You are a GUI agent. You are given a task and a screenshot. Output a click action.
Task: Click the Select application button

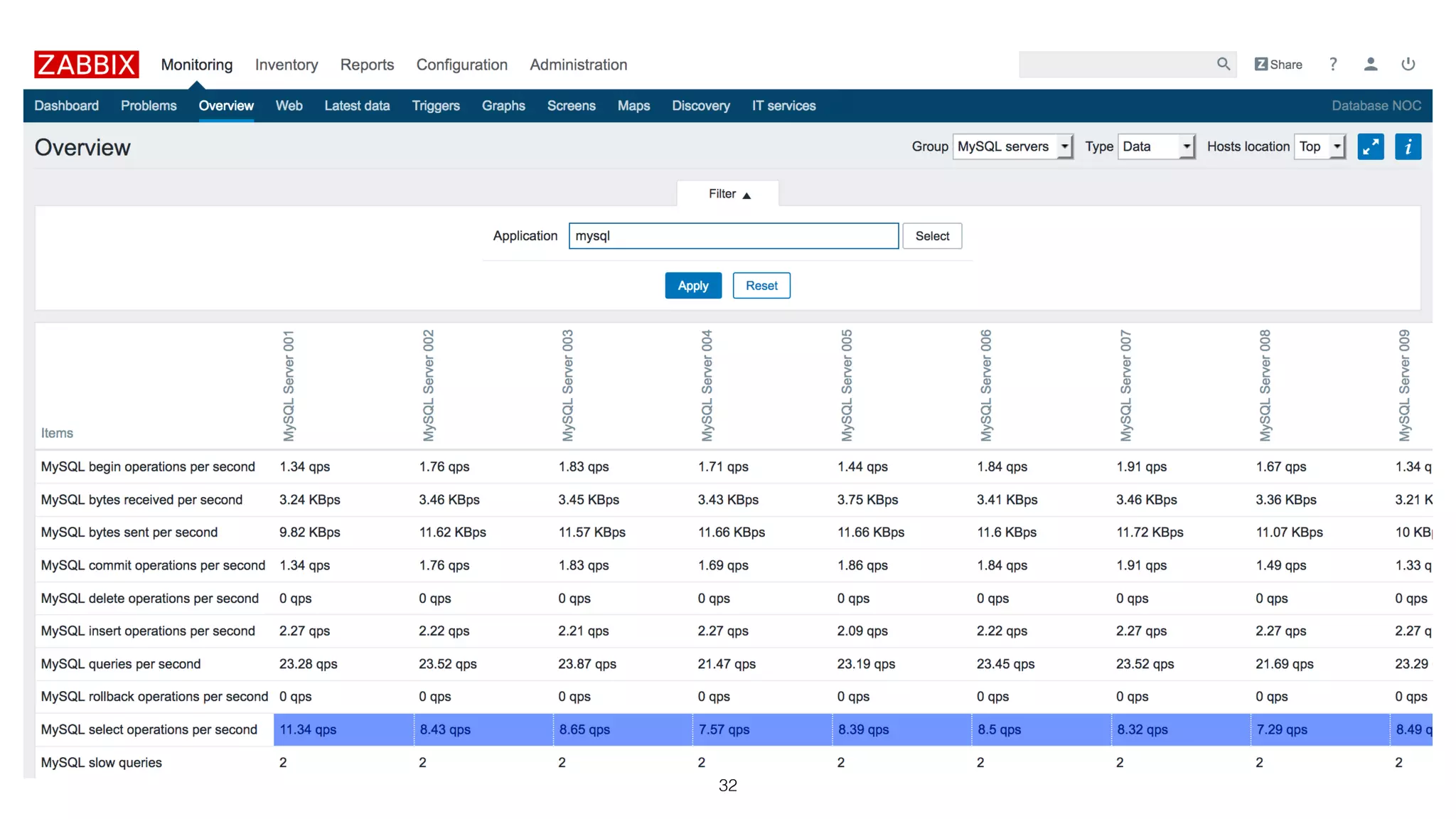click(932, 236)
